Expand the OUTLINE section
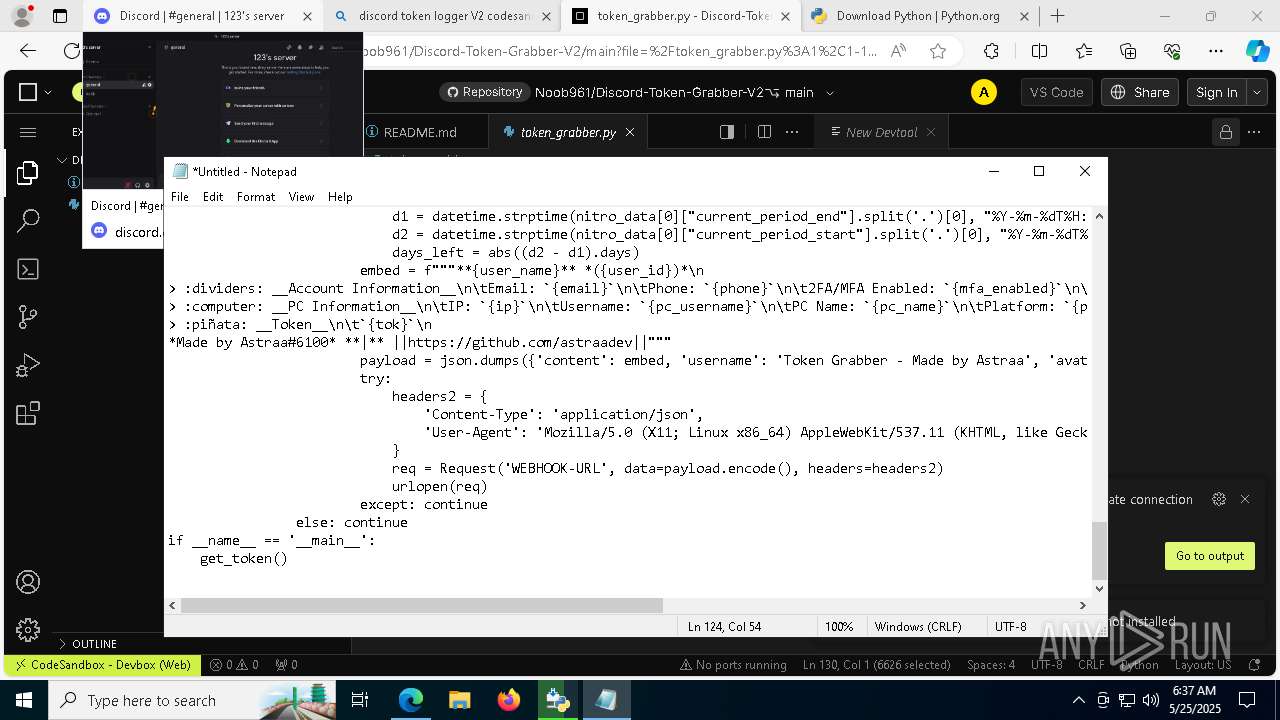This screenshot has height=720, width=1280. pos(94,644)
